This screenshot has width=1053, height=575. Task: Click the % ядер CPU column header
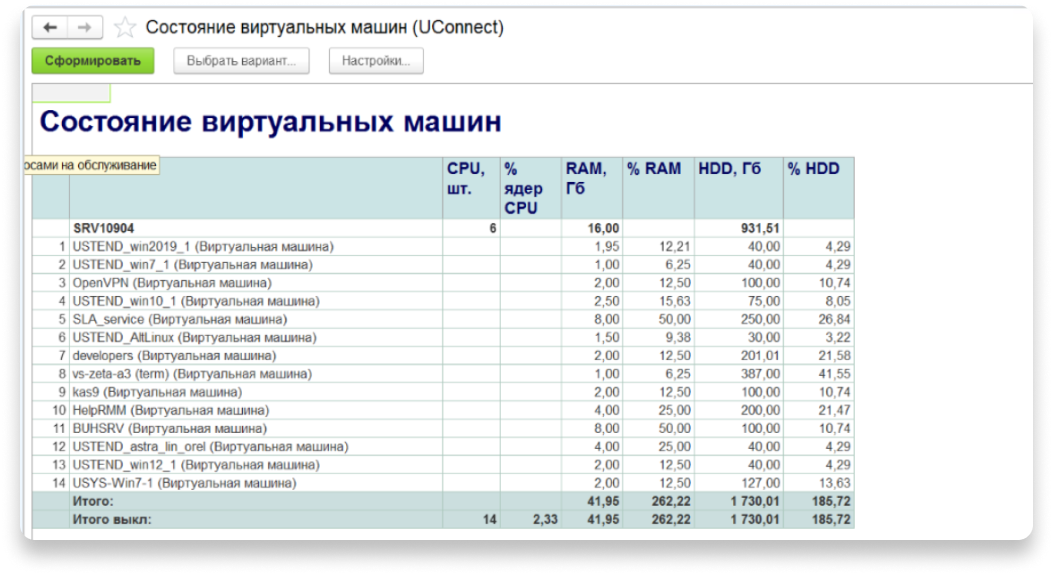coord(531,188)
